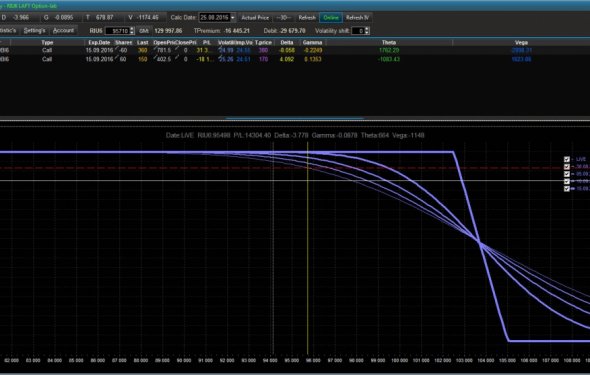Sort by the Delta column header
This screenshot has width=590, height=375.
(286, 43)
